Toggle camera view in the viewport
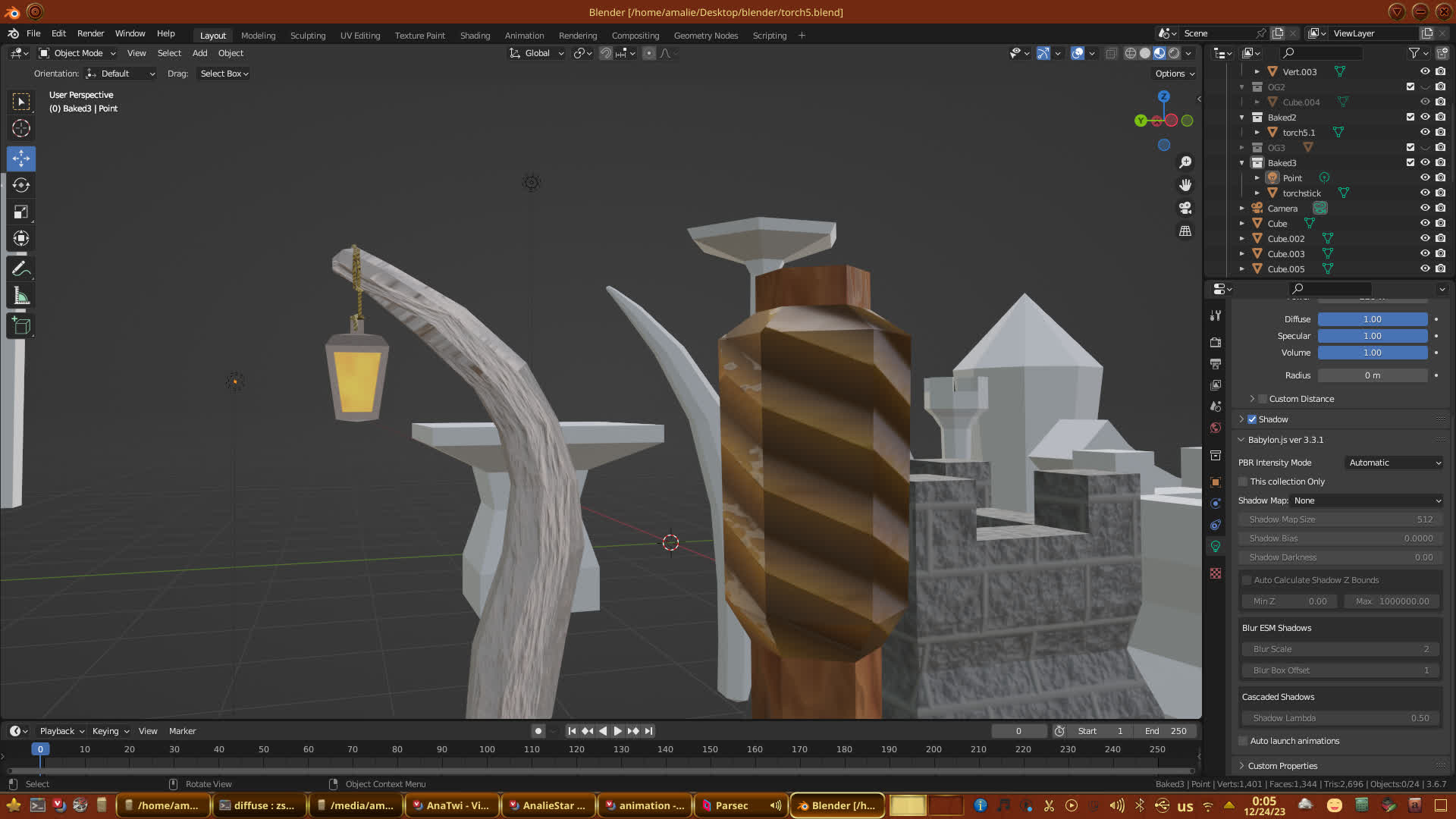The width and height of the screenshot is (1456, 819). (x=1185, y=208)
